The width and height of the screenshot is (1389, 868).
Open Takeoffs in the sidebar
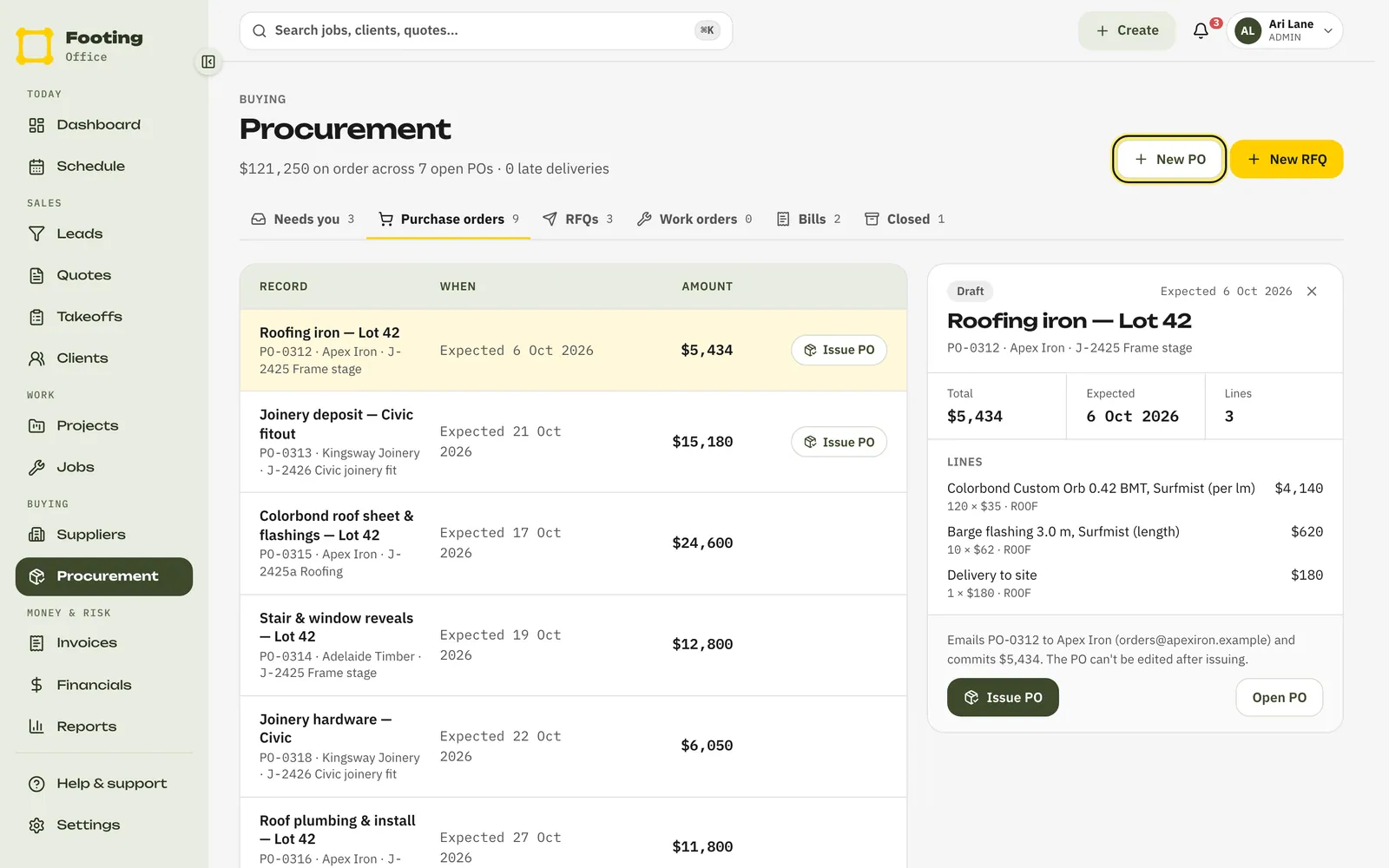pyautogui.click(x=104, y=317)
